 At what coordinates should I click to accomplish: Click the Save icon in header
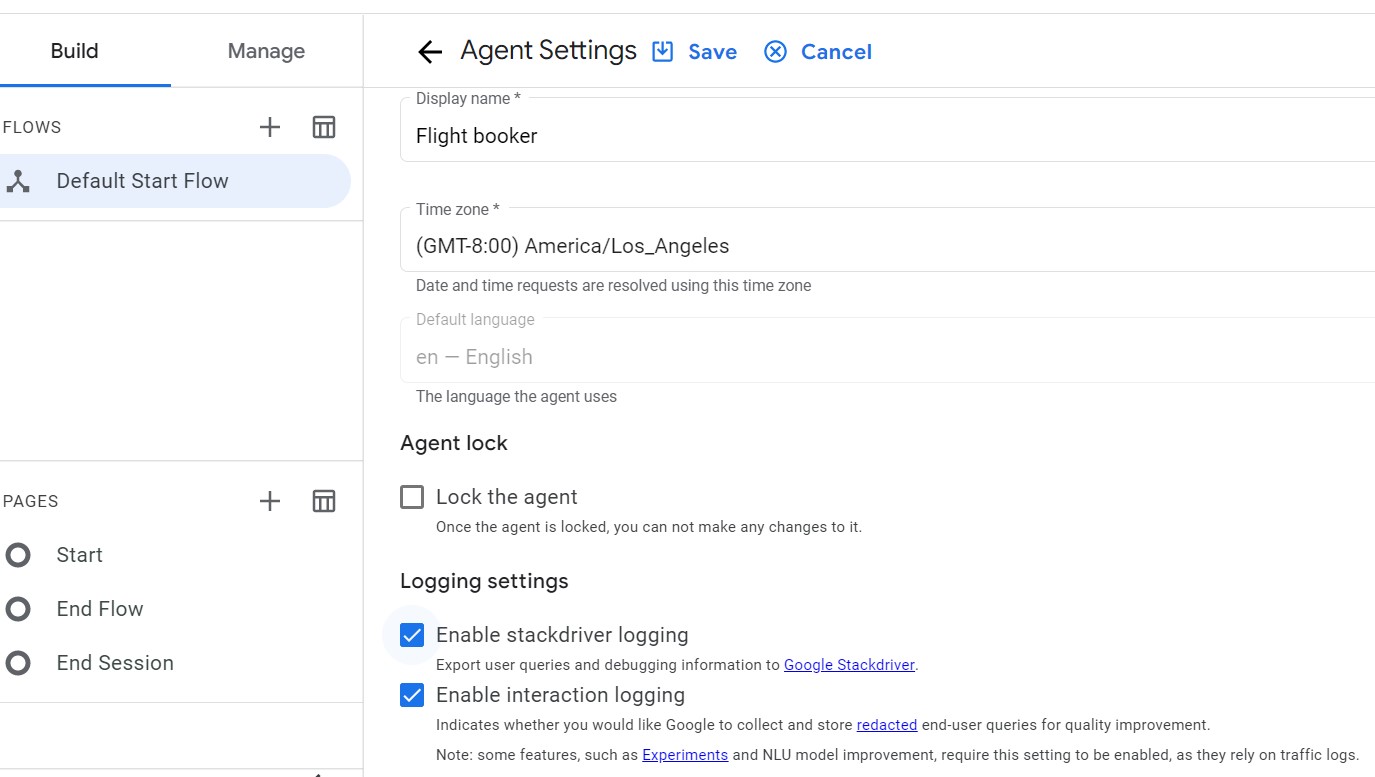coord(663,51)
